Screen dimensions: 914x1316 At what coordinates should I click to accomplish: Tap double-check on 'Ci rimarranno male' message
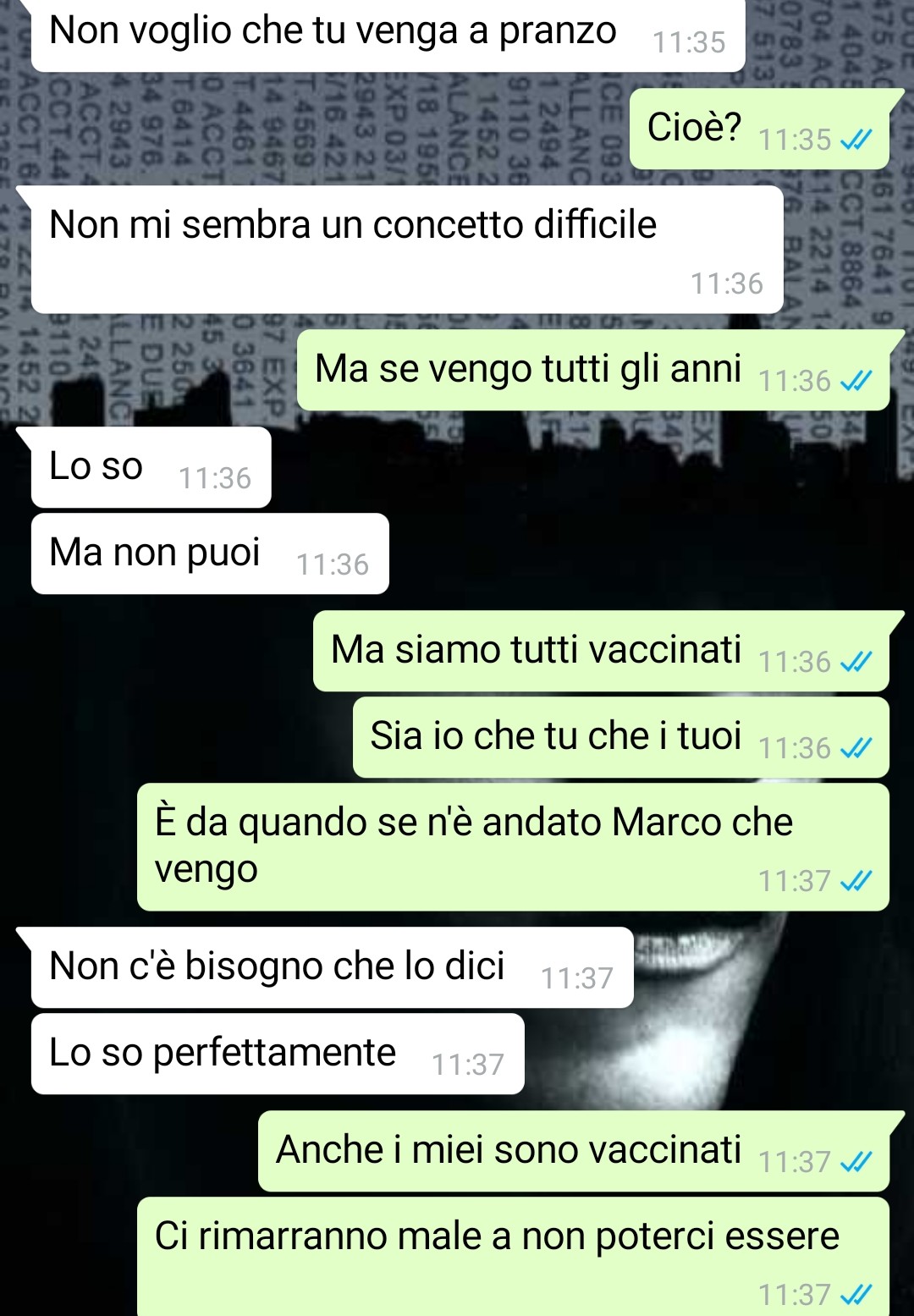tap(856, 1295)
